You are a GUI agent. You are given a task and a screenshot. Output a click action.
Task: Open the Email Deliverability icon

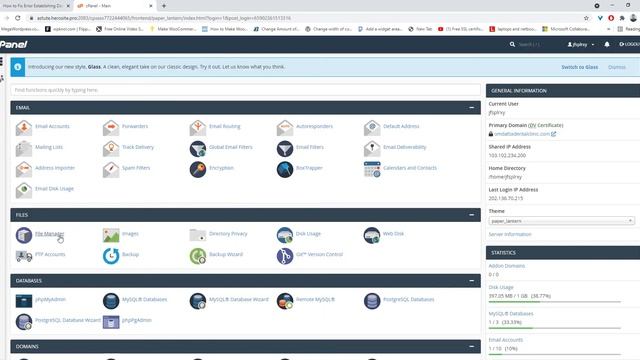click(x=372, y=148)
